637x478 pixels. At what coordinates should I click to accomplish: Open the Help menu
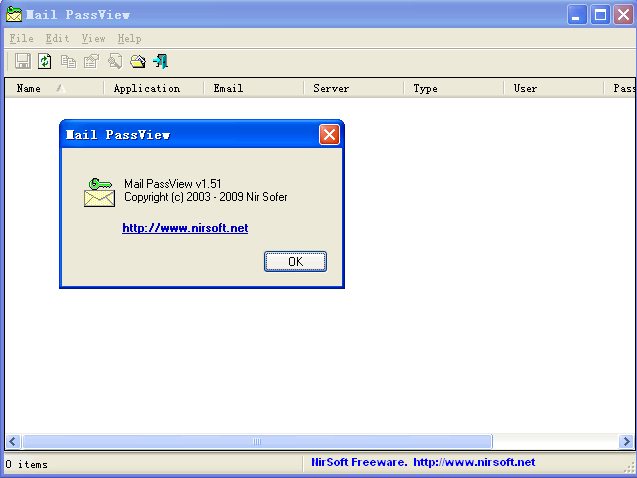click(x=130, y=39)
